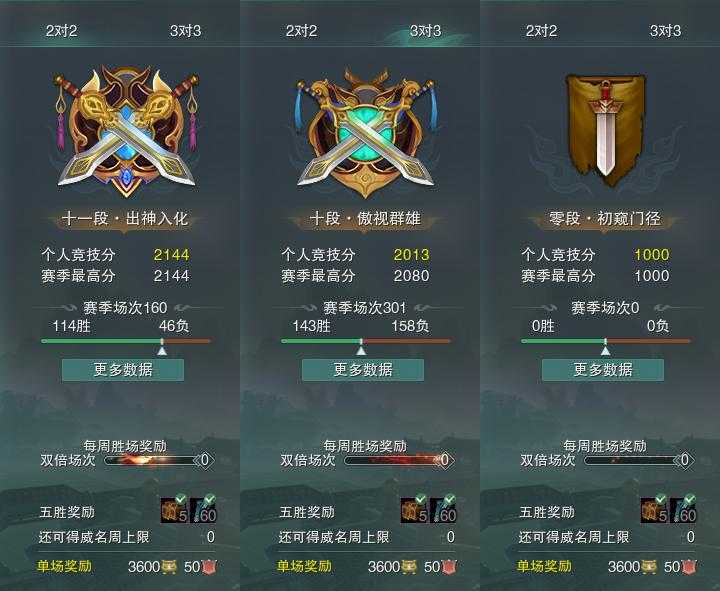The image size is (720, 591).
Task: Open 更多数据 under the 2144 score panel
Action: coord(123,370)
